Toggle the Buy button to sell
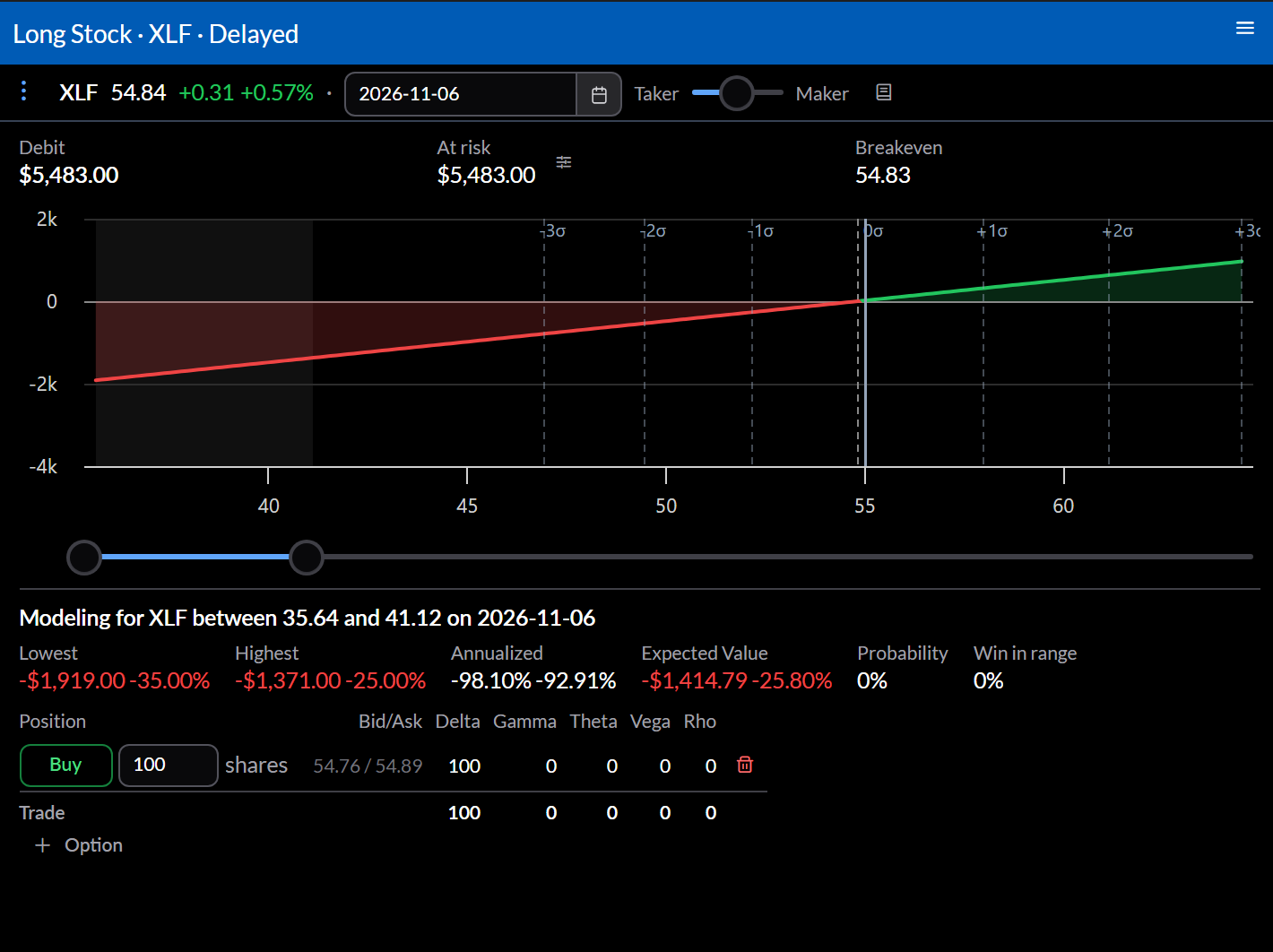 pyautogui.click(x=65, y=765)
